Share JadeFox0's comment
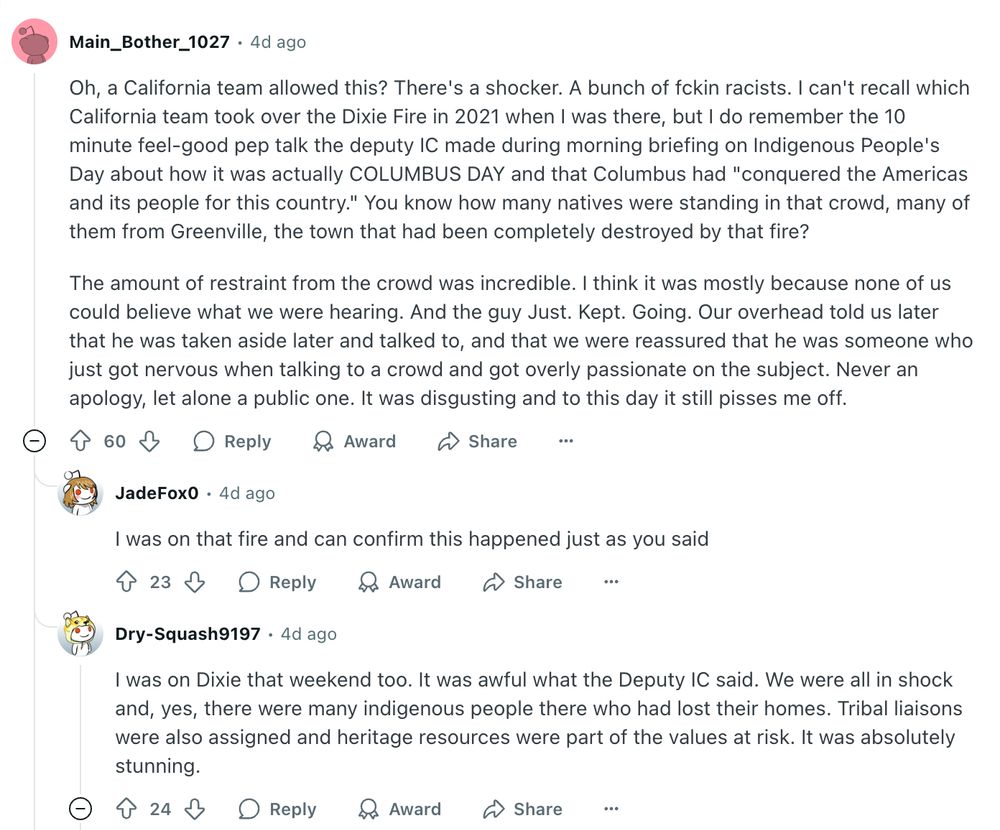This screenshot has width=1000, height=830. click(523, 582)
